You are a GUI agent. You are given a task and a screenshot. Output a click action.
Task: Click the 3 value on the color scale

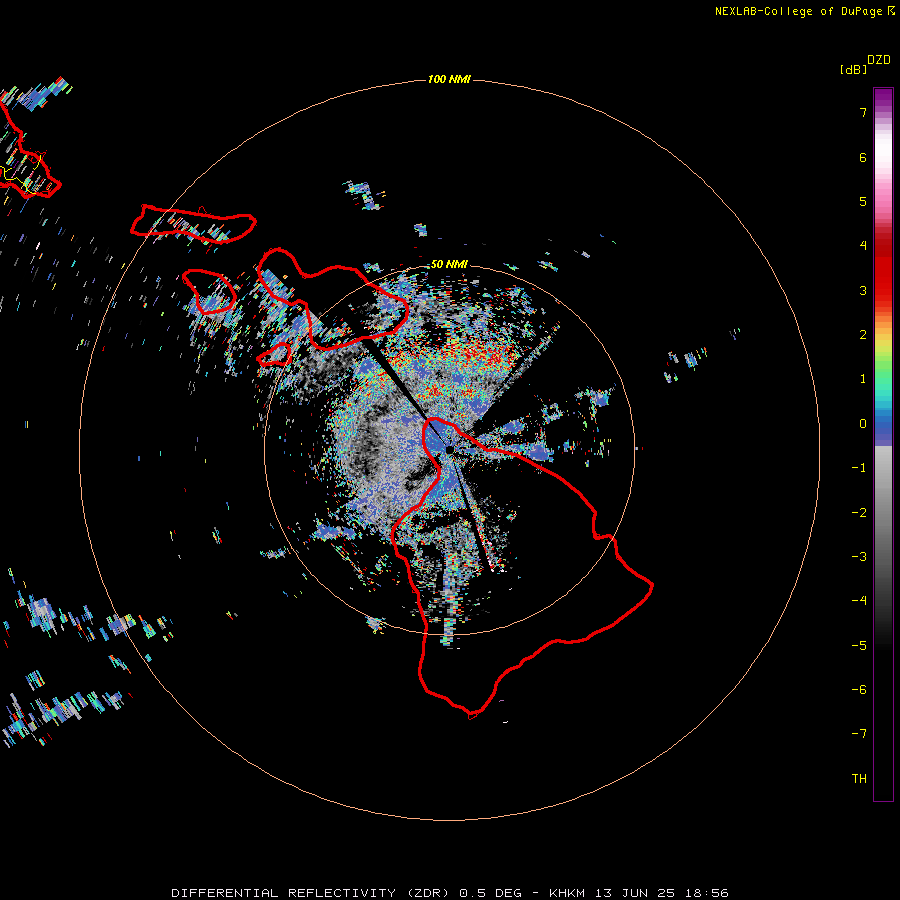click(863, 290)
